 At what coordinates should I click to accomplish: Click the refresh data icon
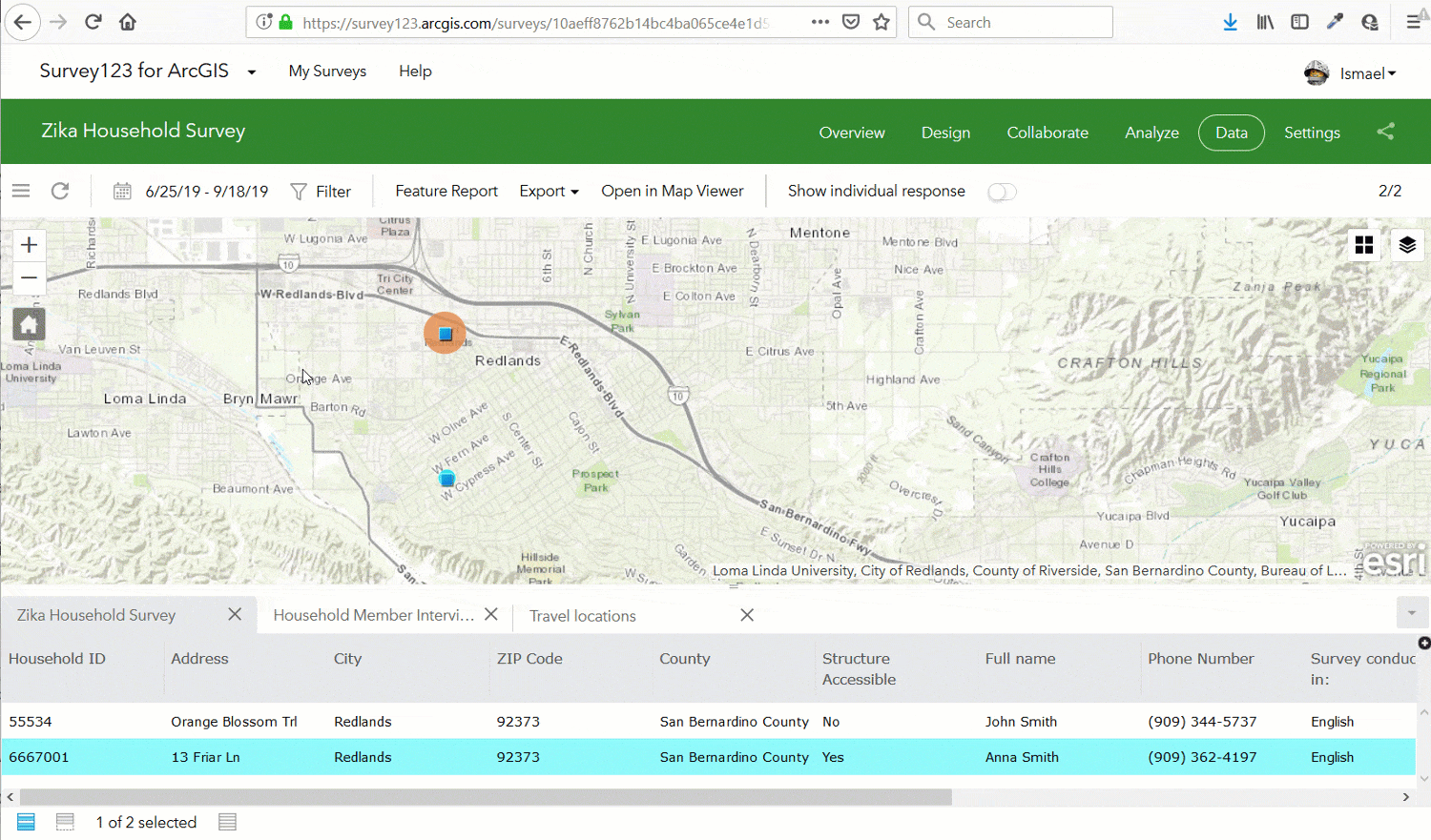click(x=60, y=191)
